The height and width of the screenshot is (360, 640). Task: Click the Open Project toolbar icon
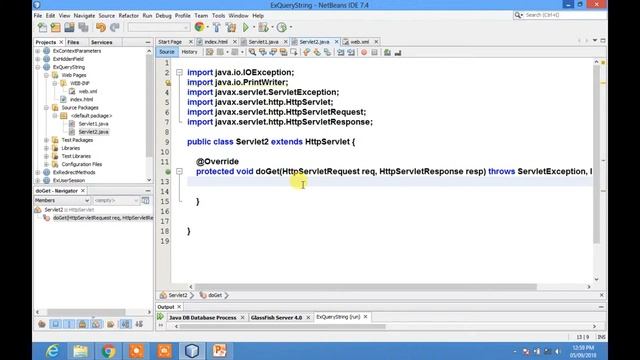click(x=69, y=27)
